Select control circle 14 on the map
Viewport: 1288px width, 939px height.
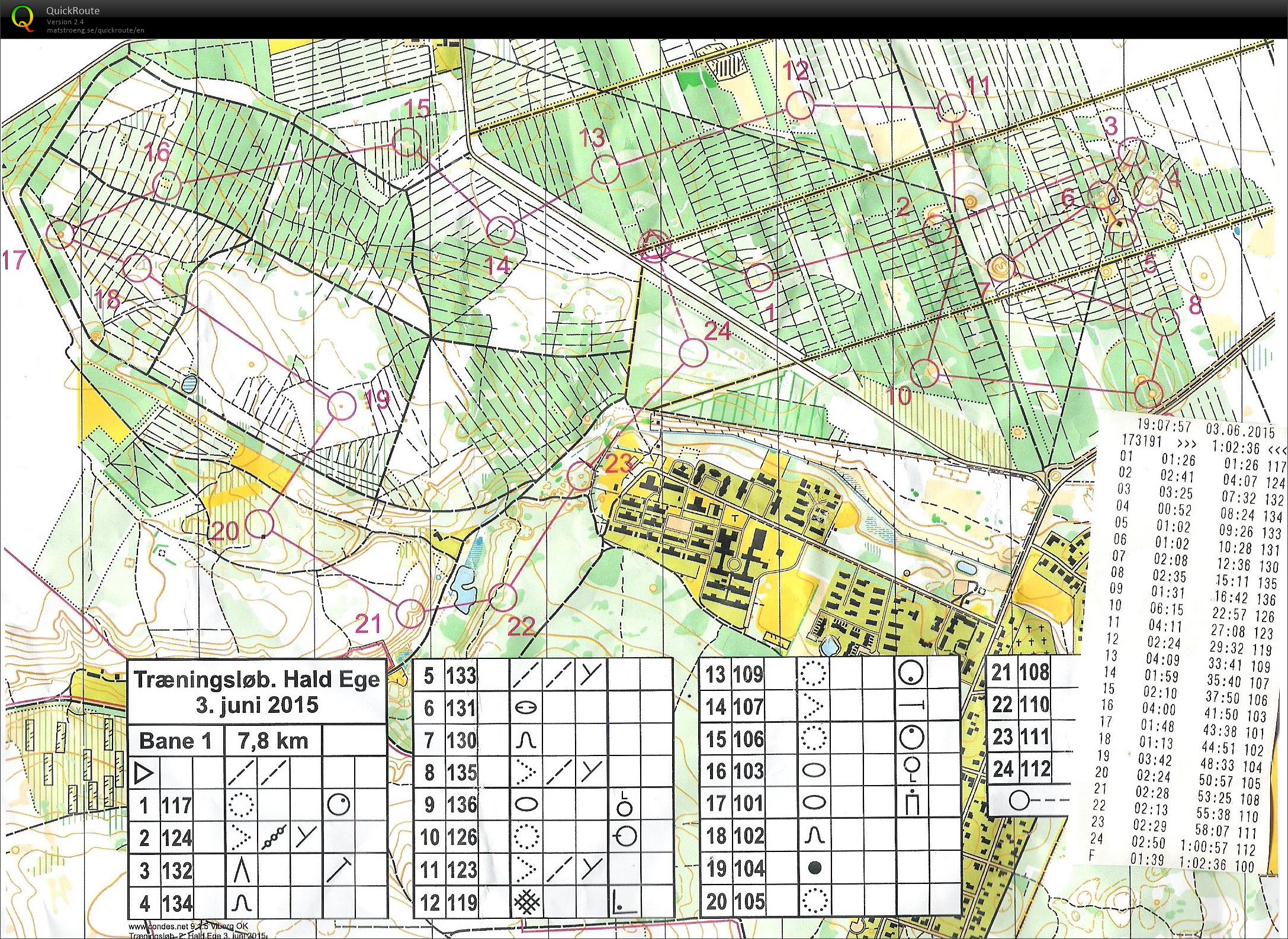coord(500,230)
